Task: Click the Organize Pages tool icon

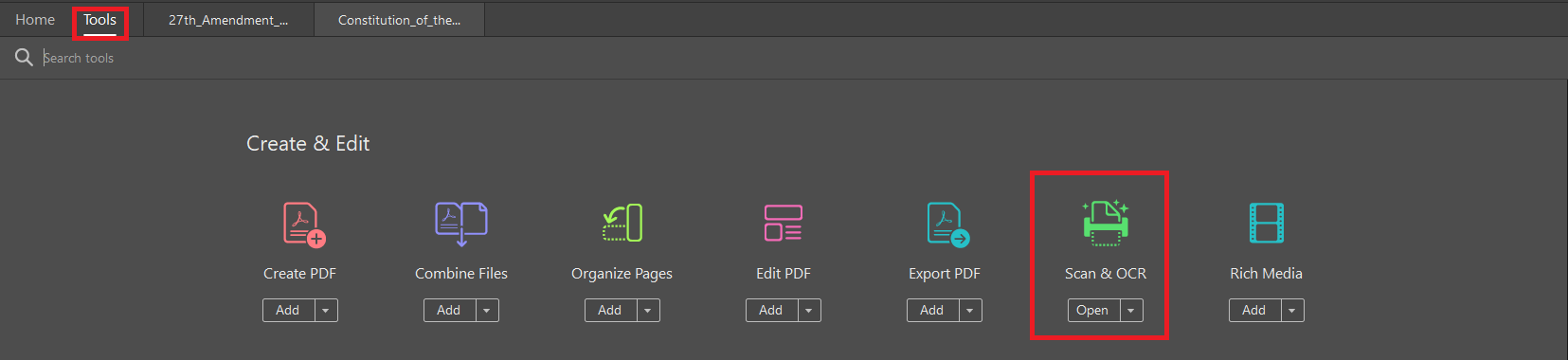Action: coord(622,224)
